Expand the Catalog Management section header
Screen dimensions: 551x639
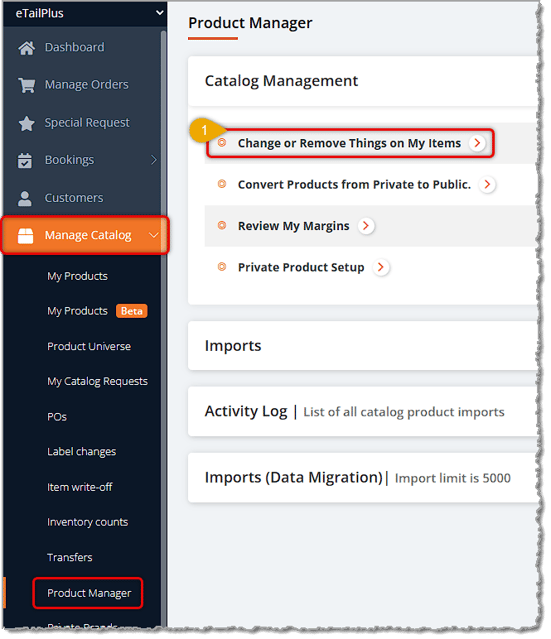[363, 81]
